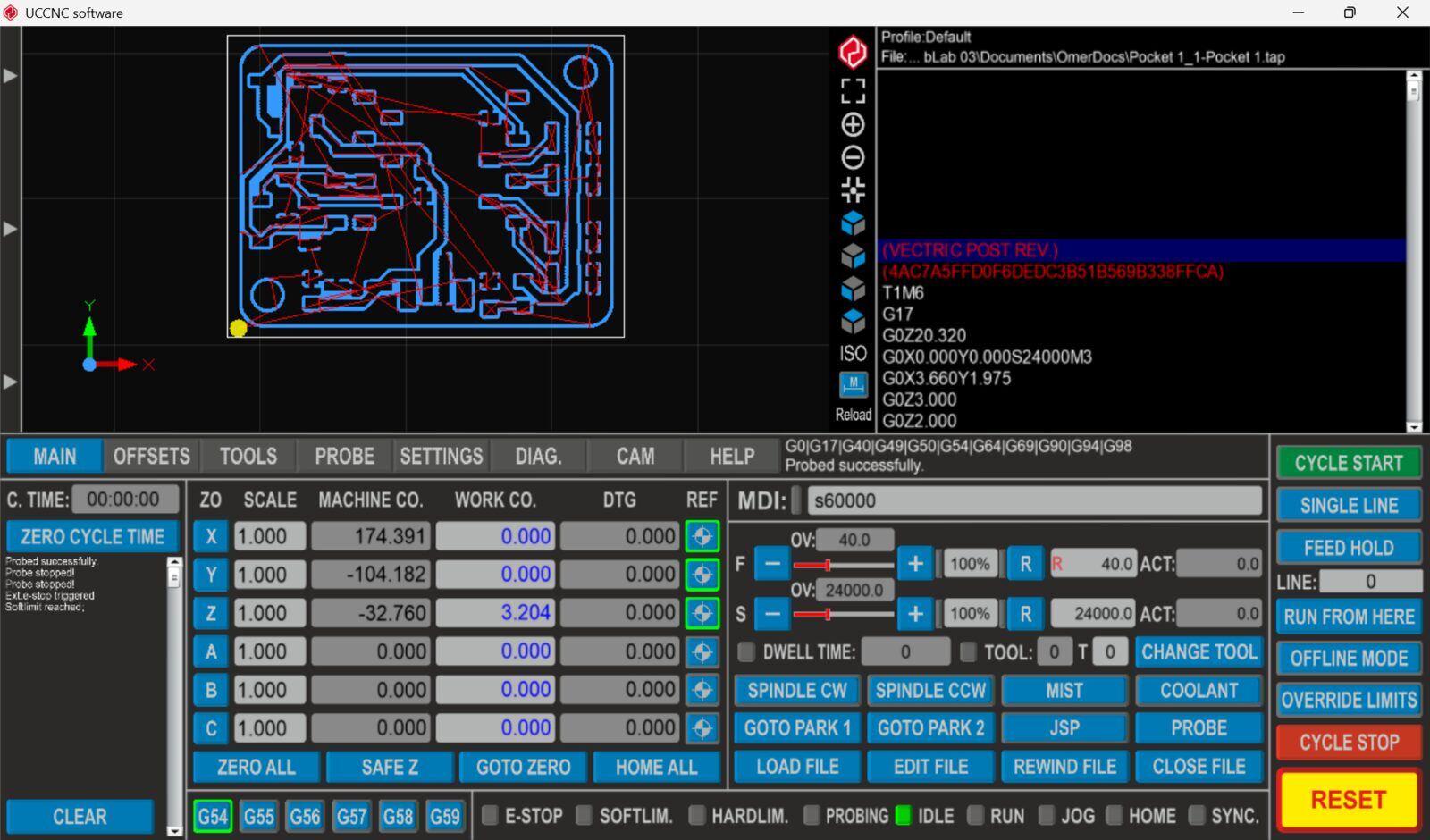This screenshot has height=840, width=1430.
Task: Click the B axis REF home icon
Action: tap(702, 690)
